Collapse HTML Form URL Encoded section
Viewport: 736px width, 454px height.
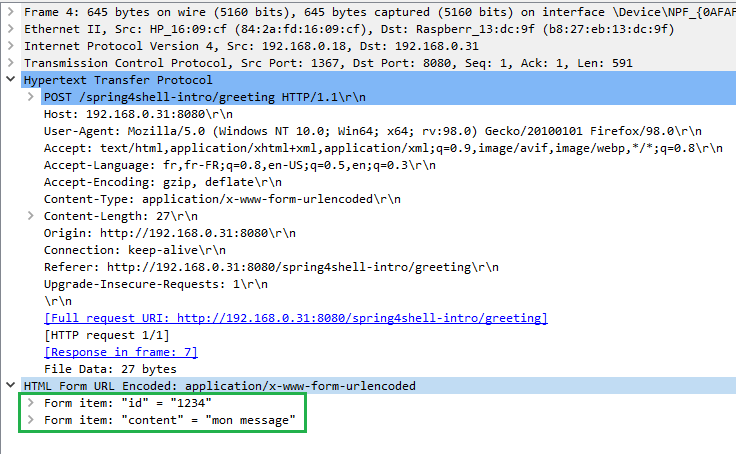point(10,385)
